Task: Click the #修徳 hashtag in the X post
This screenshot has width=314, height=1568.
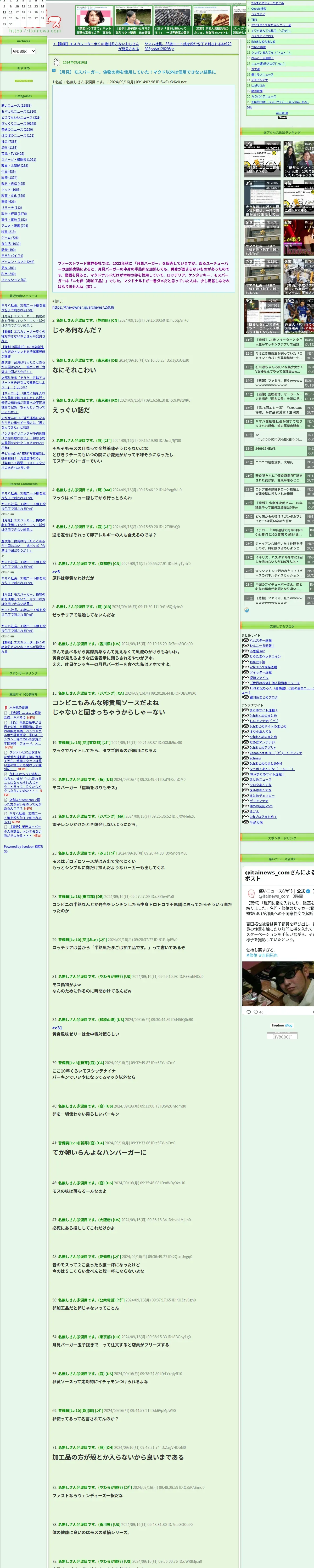Action: pyautogui.click(x=251, y=955)
